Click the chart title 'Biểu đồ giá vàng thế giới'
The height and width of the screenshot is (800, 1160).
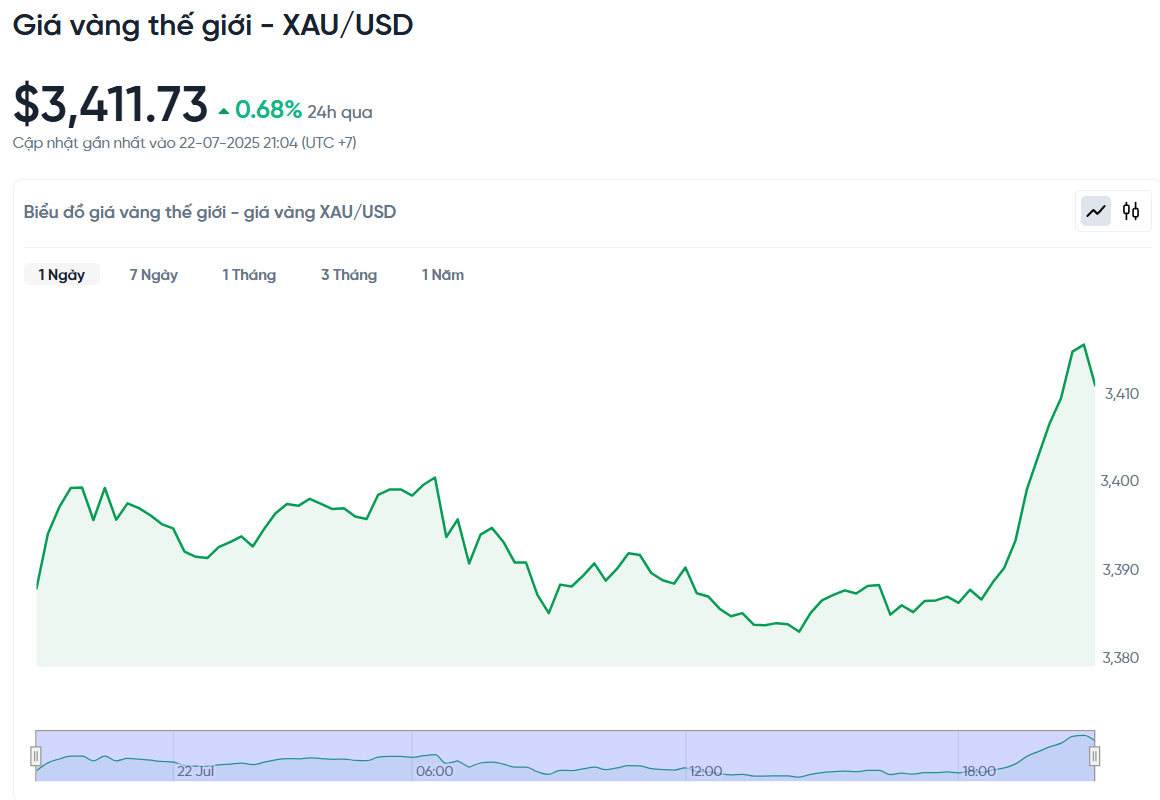coord(125,212)
